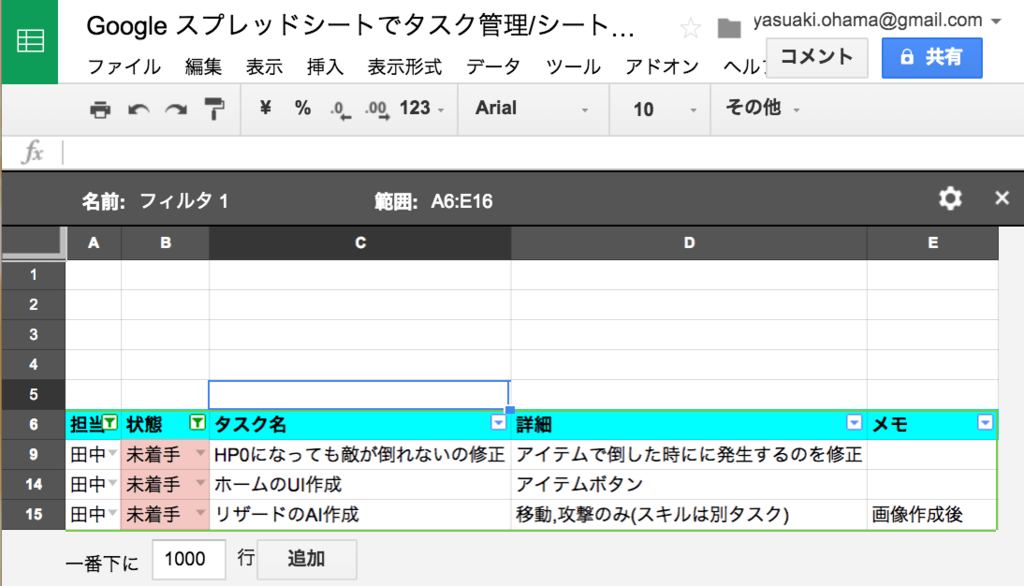This screenshot has height=586, width=1024.
Task: Open 未着手 status dropdown in row 14
Action: click(200, 483)
